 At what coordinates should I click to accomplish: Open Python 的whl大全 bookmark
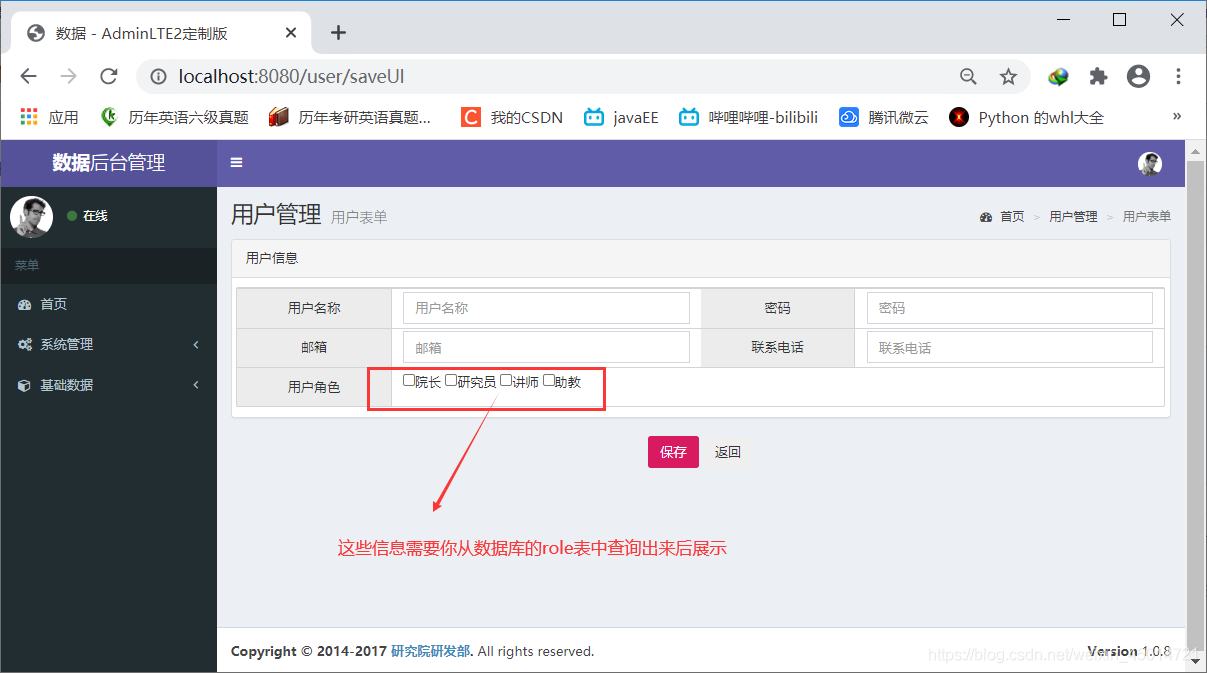click(1026, 117)
